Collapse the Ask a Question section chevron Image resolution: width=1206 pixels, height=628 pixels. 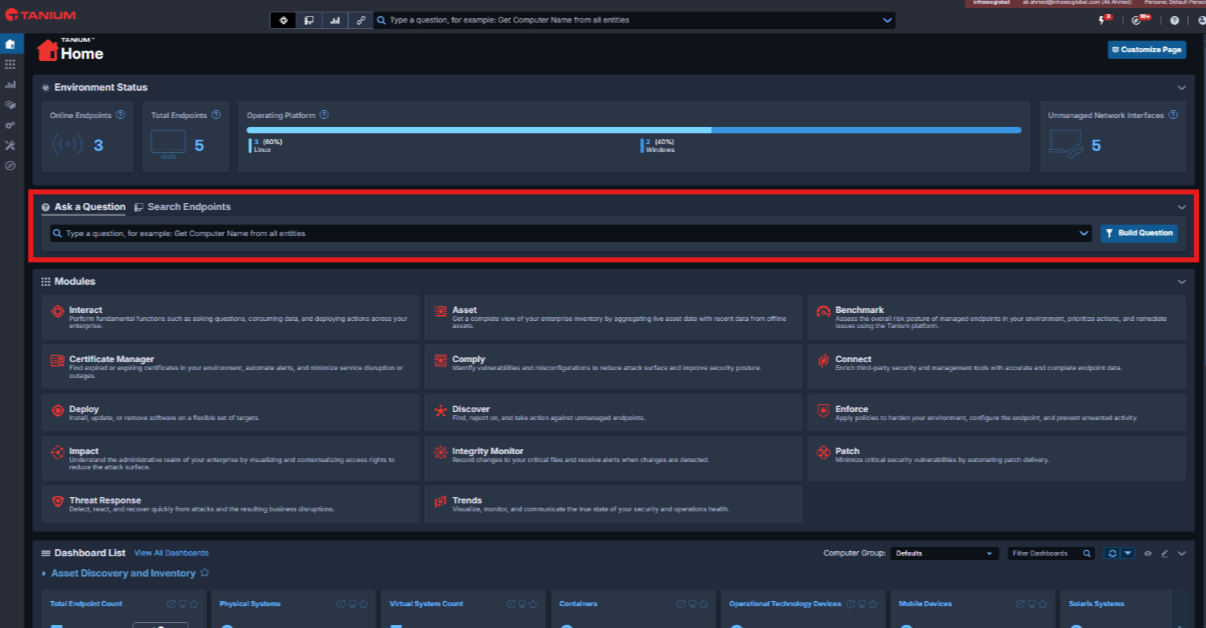1182,207
